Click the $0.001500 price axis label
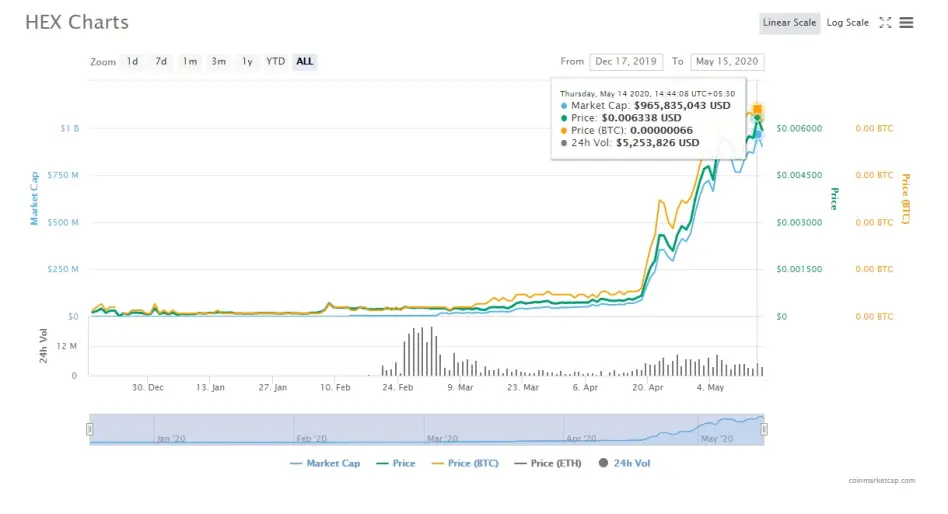Screen dimensions: 948x514 (799, 269)
